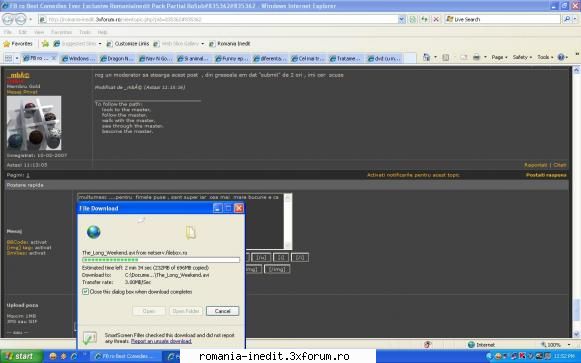581x363 pixels.
Task: Click Cancel in File Download dialog
Action: [x=222, y=311]
